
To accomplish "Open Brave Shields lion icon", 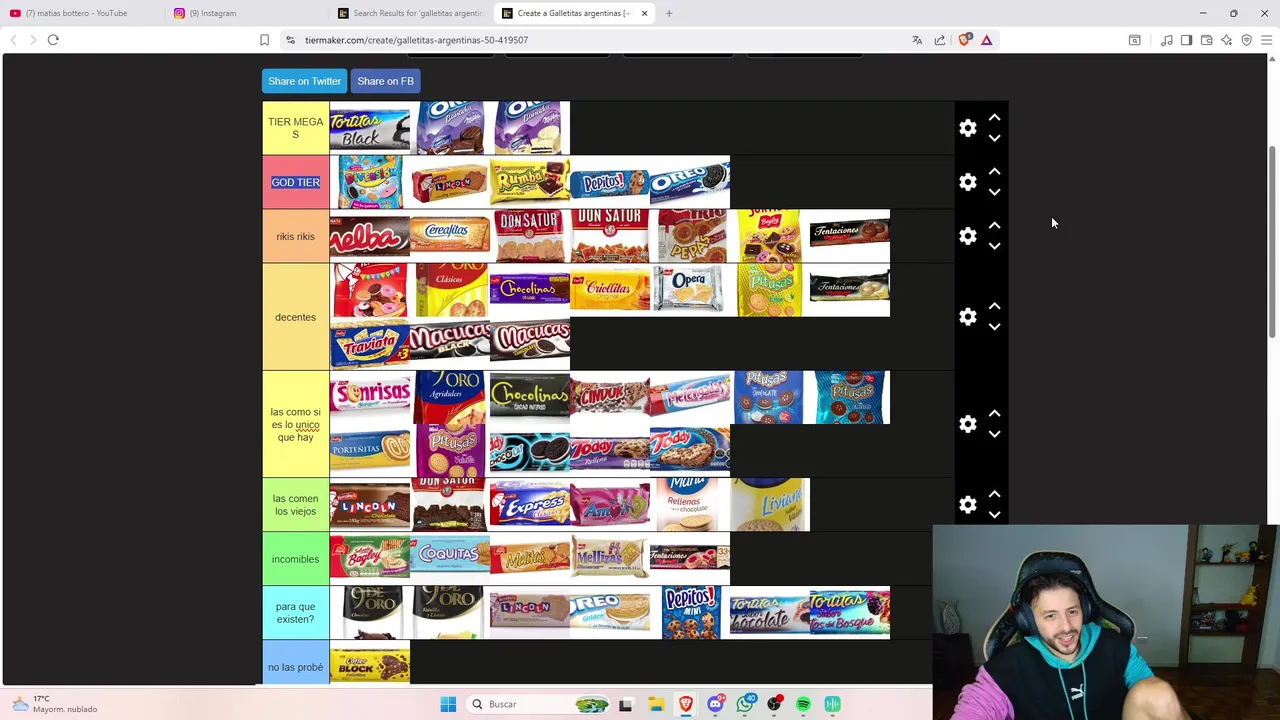I will (964, 40).
